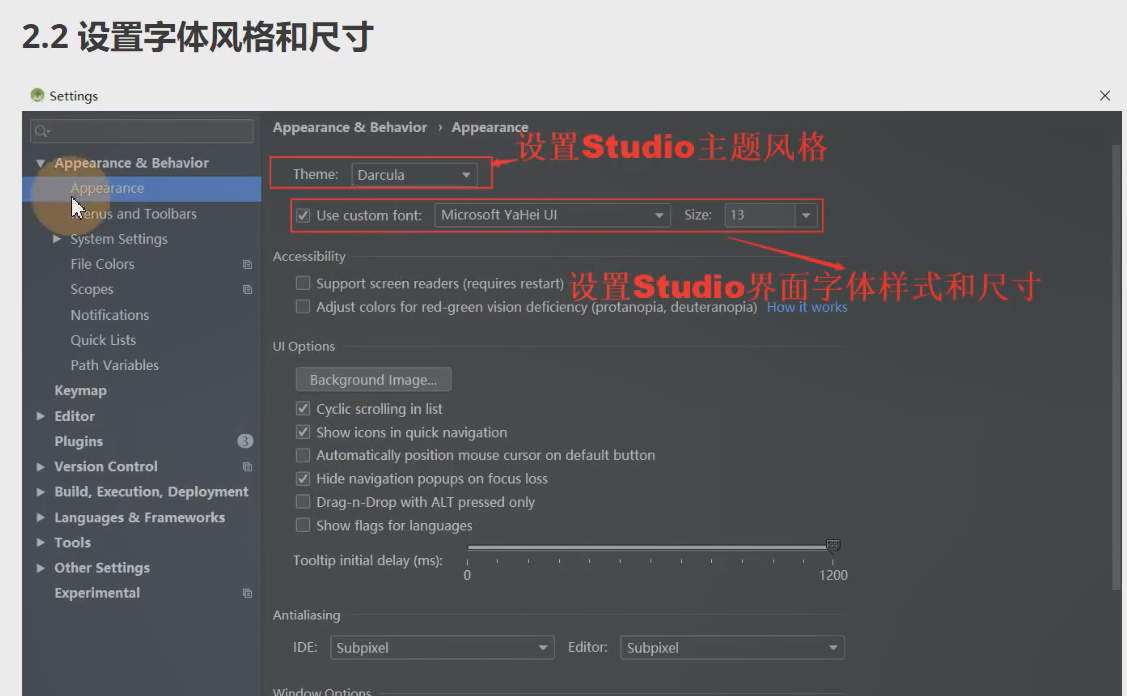Open the Theme dropdown showing Darcula
1127x696 pixels.
466,174
